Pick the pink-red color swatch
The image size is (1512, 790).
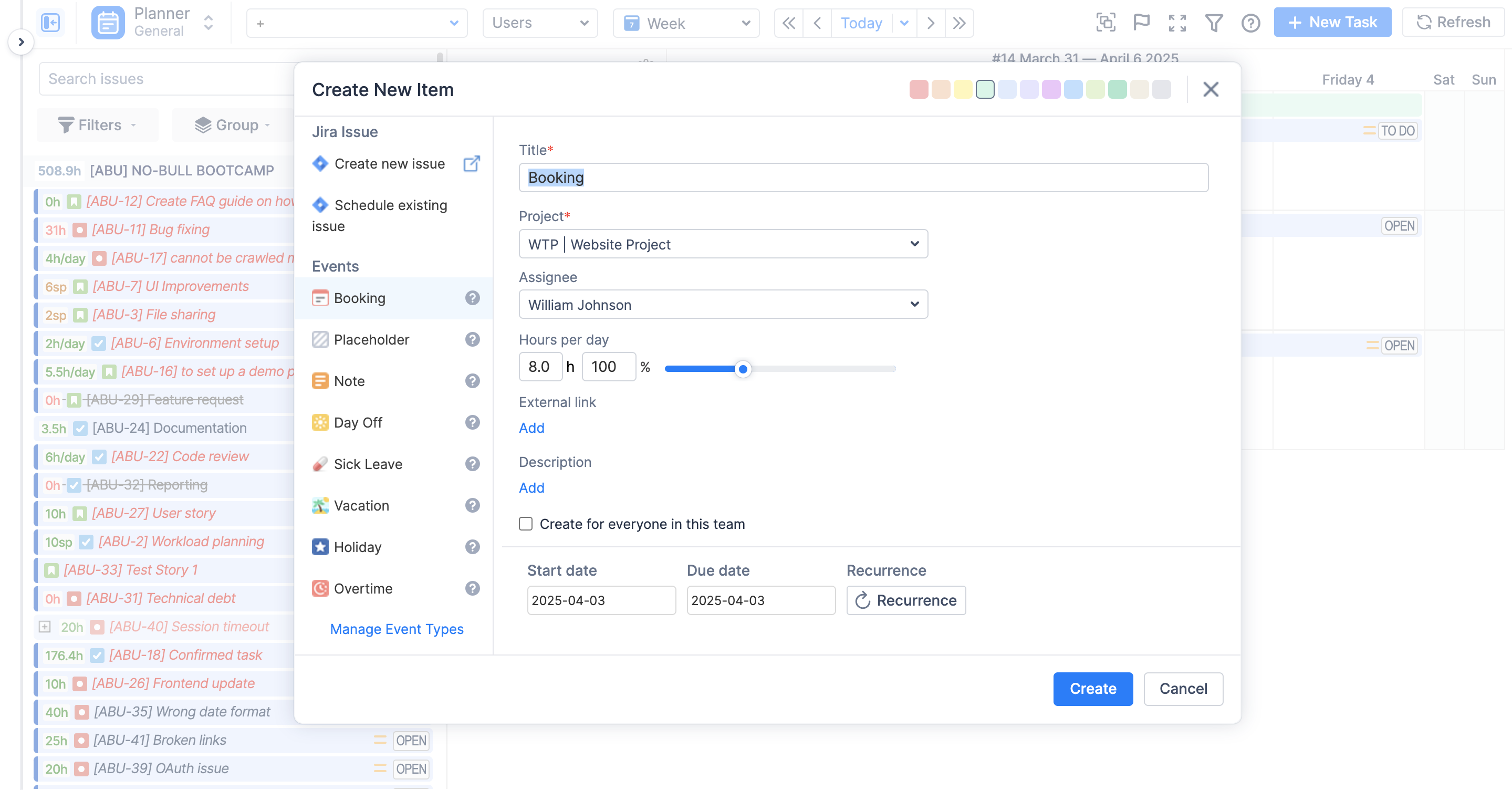pos(918,89)
